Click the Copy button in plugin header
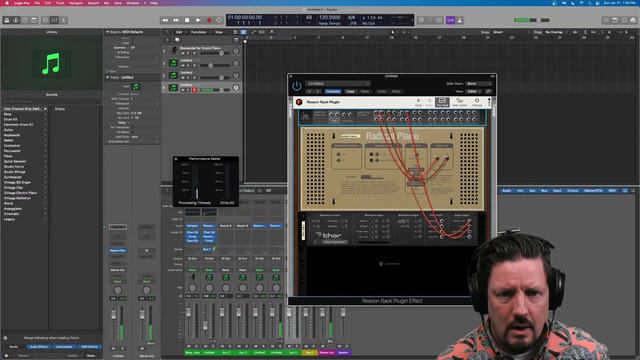This screenshot has width=640, height=360. [351, 91]
